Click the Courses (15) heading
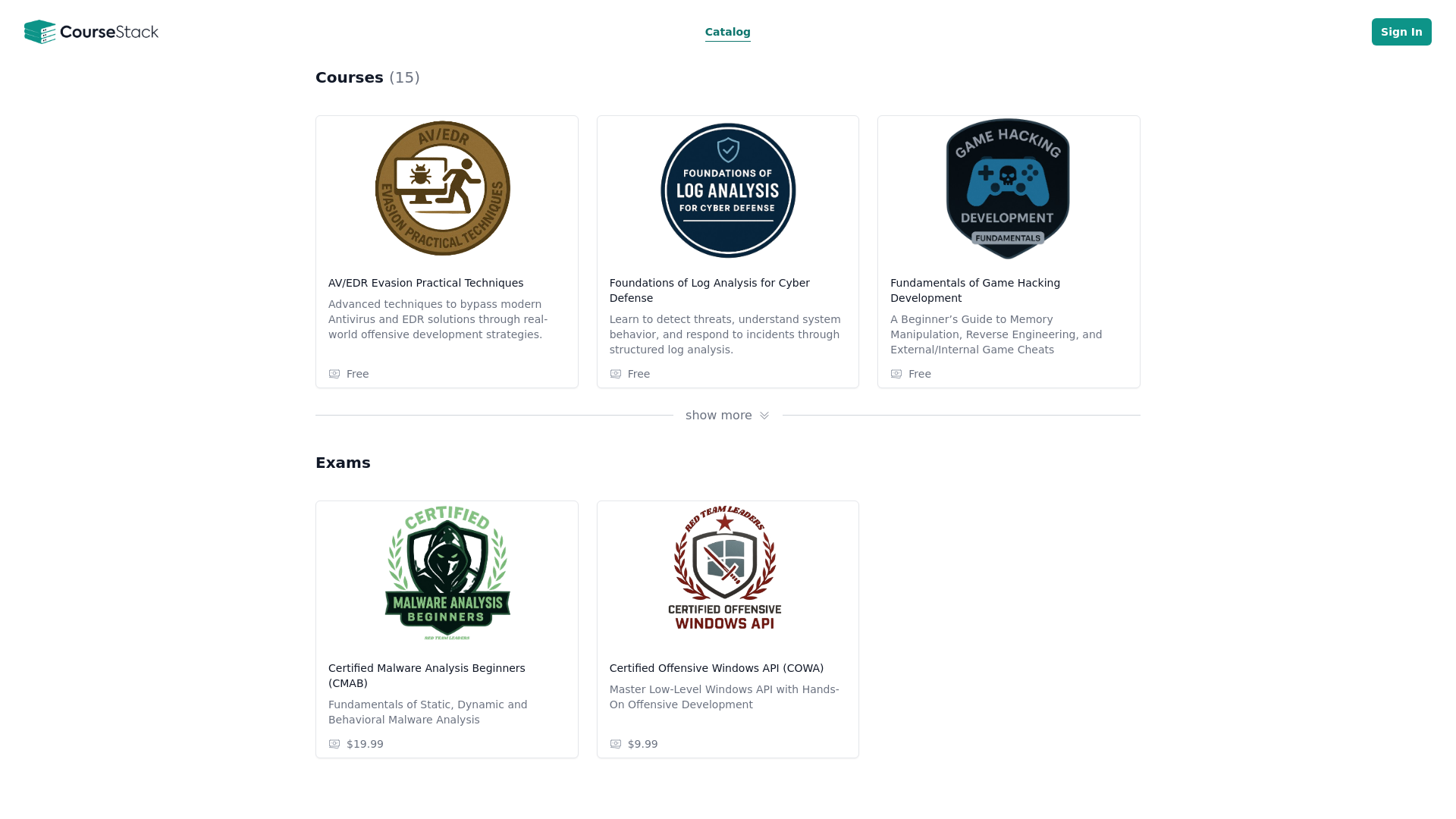The width and height of the screenshot is (1456, 819). point(368,77)
